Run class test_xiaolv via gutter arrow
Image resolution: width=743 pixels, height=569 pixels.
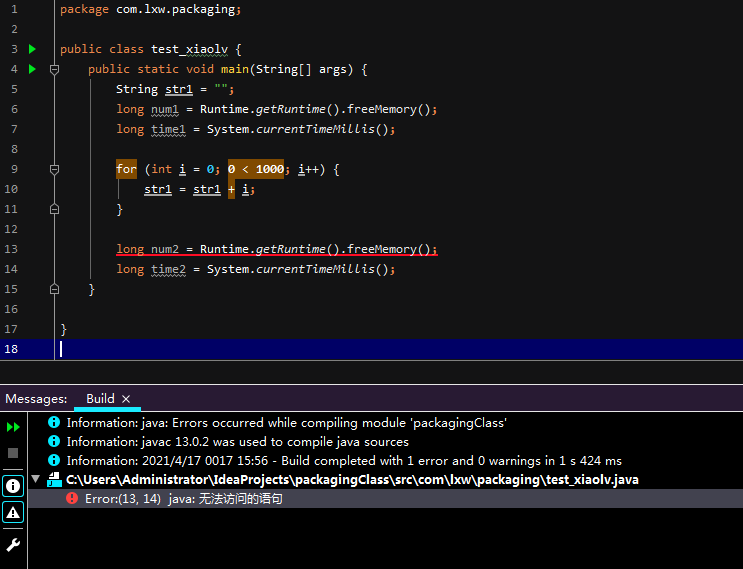[x=32, y=49]
